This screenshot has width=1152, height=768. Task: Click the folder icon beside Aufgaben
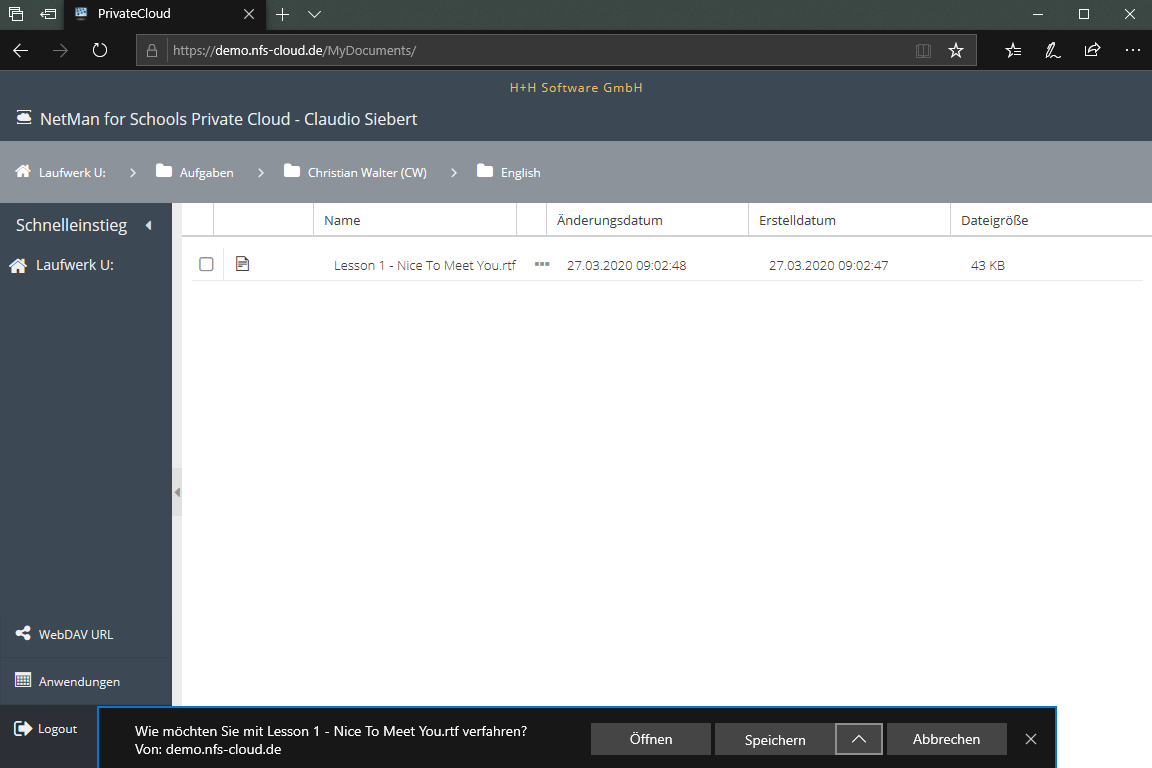(164, 171)
